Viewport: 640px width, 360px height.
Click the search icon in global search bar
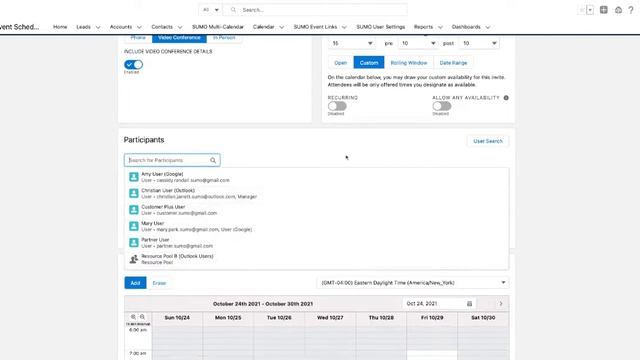click(233, 10)
